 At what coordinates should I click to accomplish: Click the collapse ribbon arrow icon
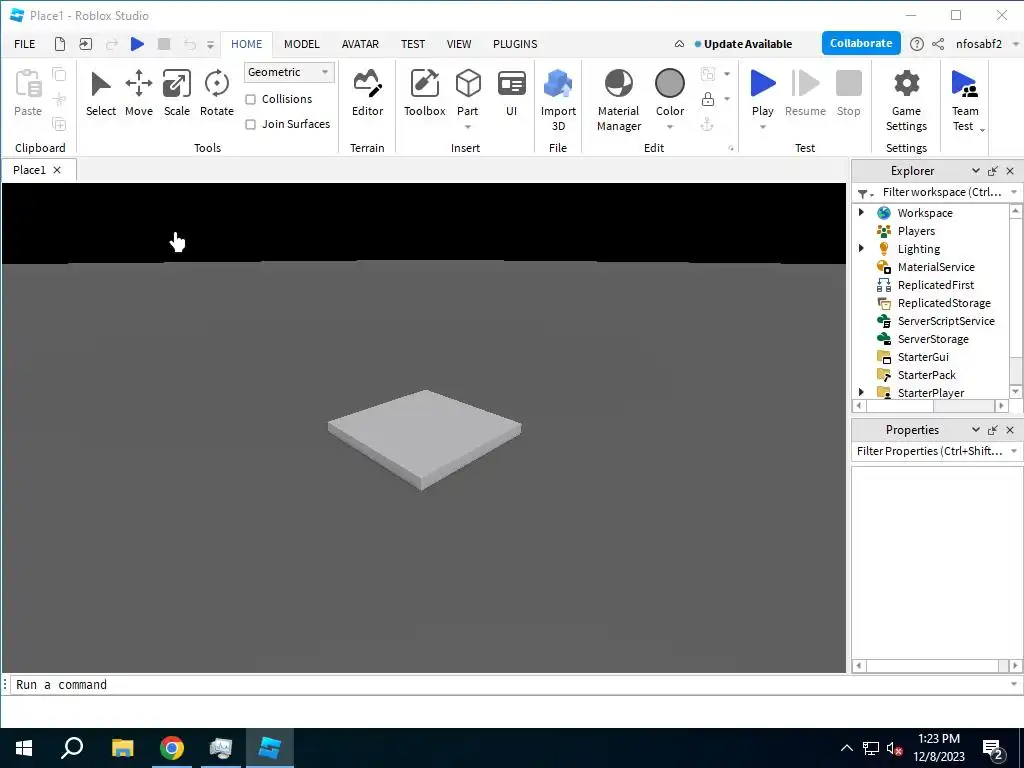679,44
